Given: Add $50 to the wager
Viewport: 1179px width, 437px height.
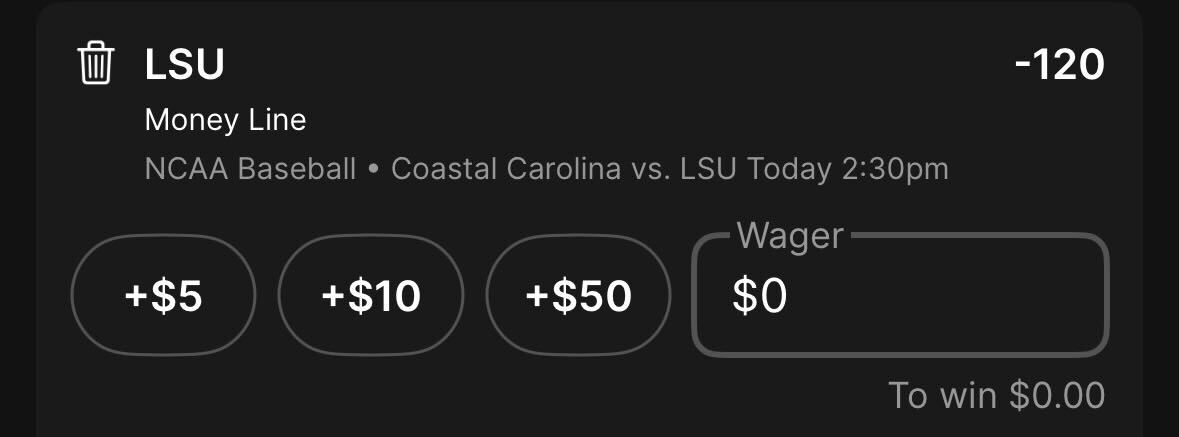Looking at the screenshot, I should tap(578, 296).
